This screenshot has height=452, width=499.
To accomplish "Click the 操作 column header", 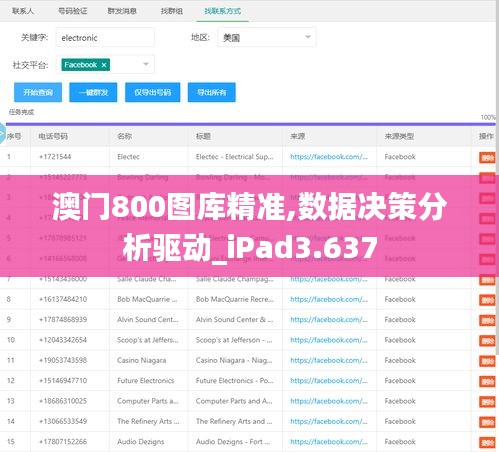I will (x=486, y=136).
